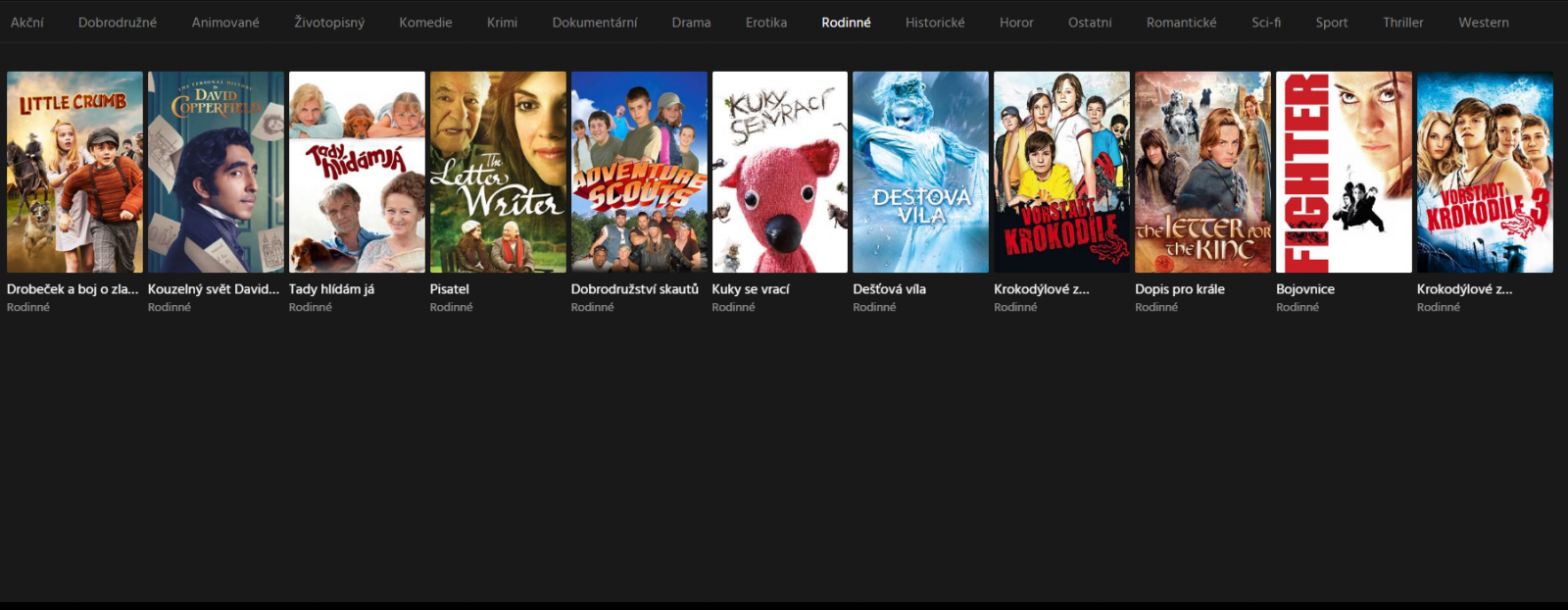Open the Little Crumb movie poster
Viewport: 1568px width, 610px height.
(74, 172)
